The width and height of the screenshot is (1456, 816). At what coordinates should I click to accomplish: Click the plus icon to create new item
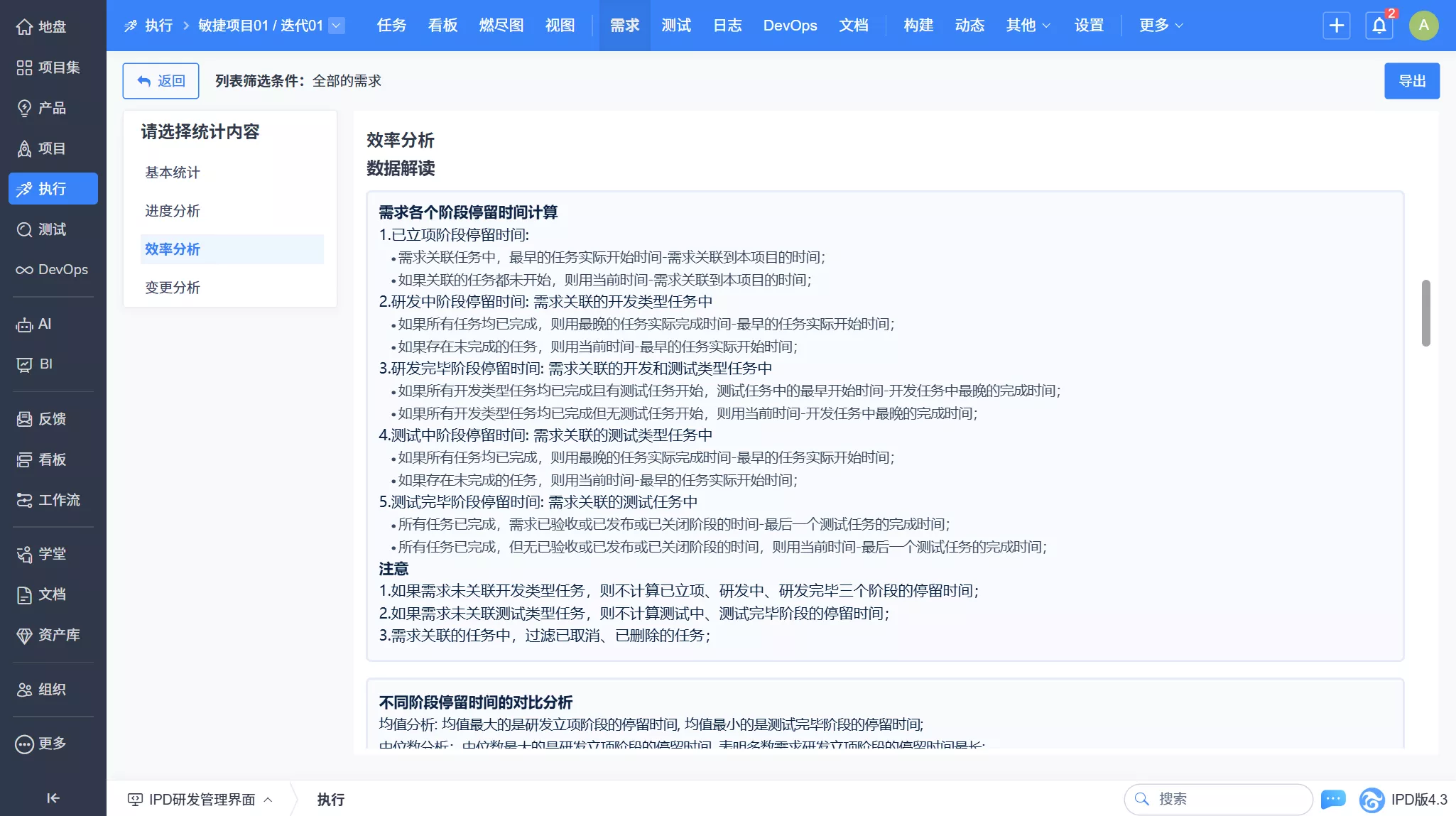click(1336, 25)
